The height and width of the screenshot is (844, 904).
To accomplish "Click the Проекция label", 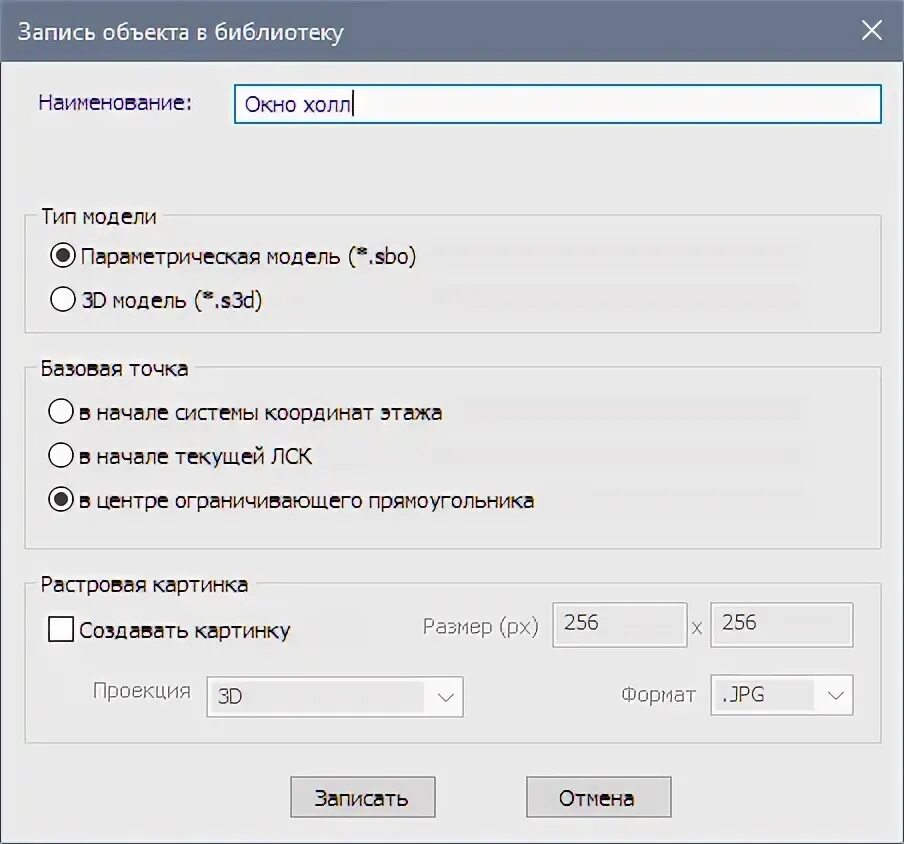I will coord(142,691).
